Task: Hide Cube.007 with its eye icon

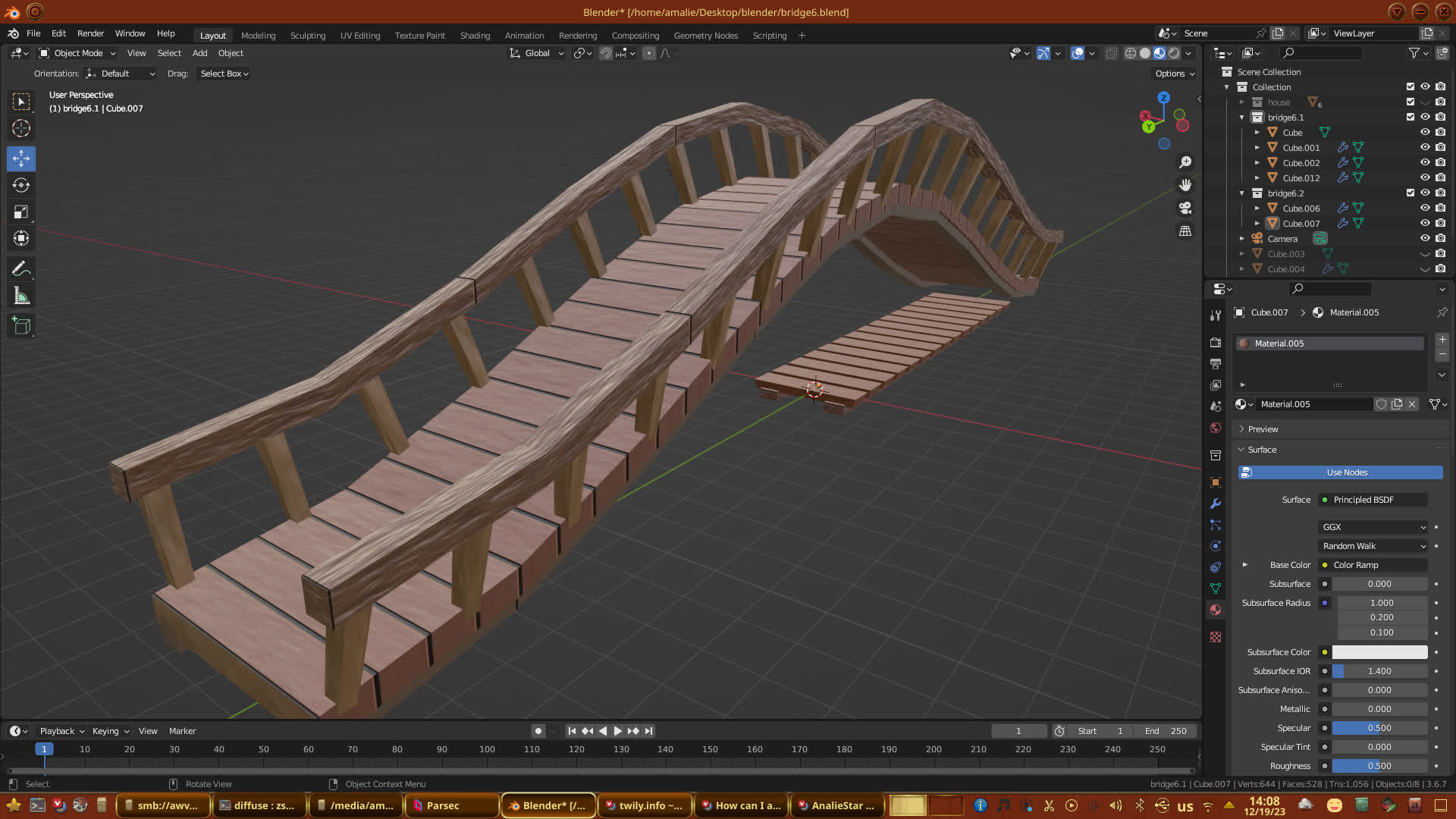Action: 1425,223
